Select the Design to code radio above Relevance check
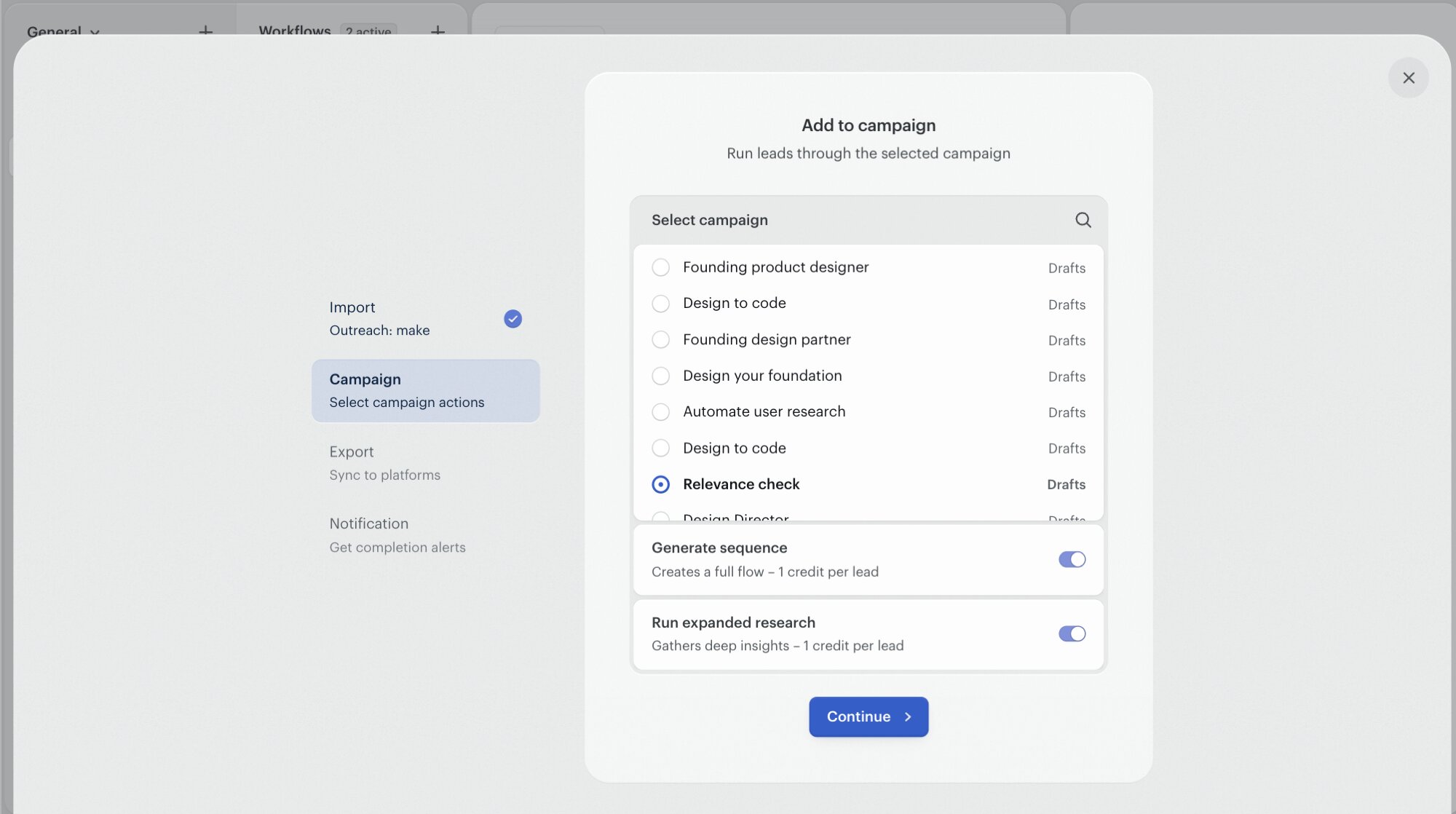 coord(660,448)
